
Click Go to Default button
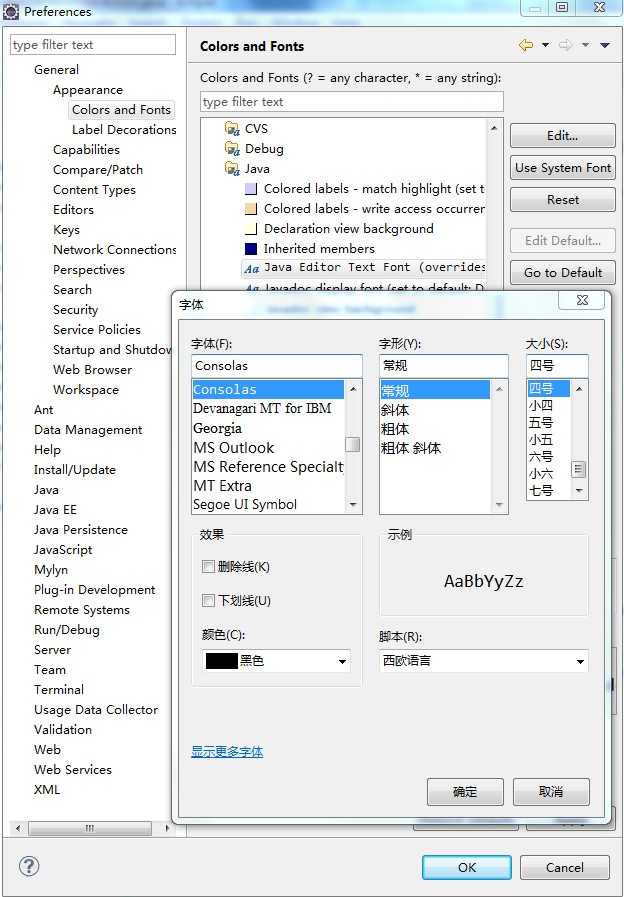coord(563,273)
